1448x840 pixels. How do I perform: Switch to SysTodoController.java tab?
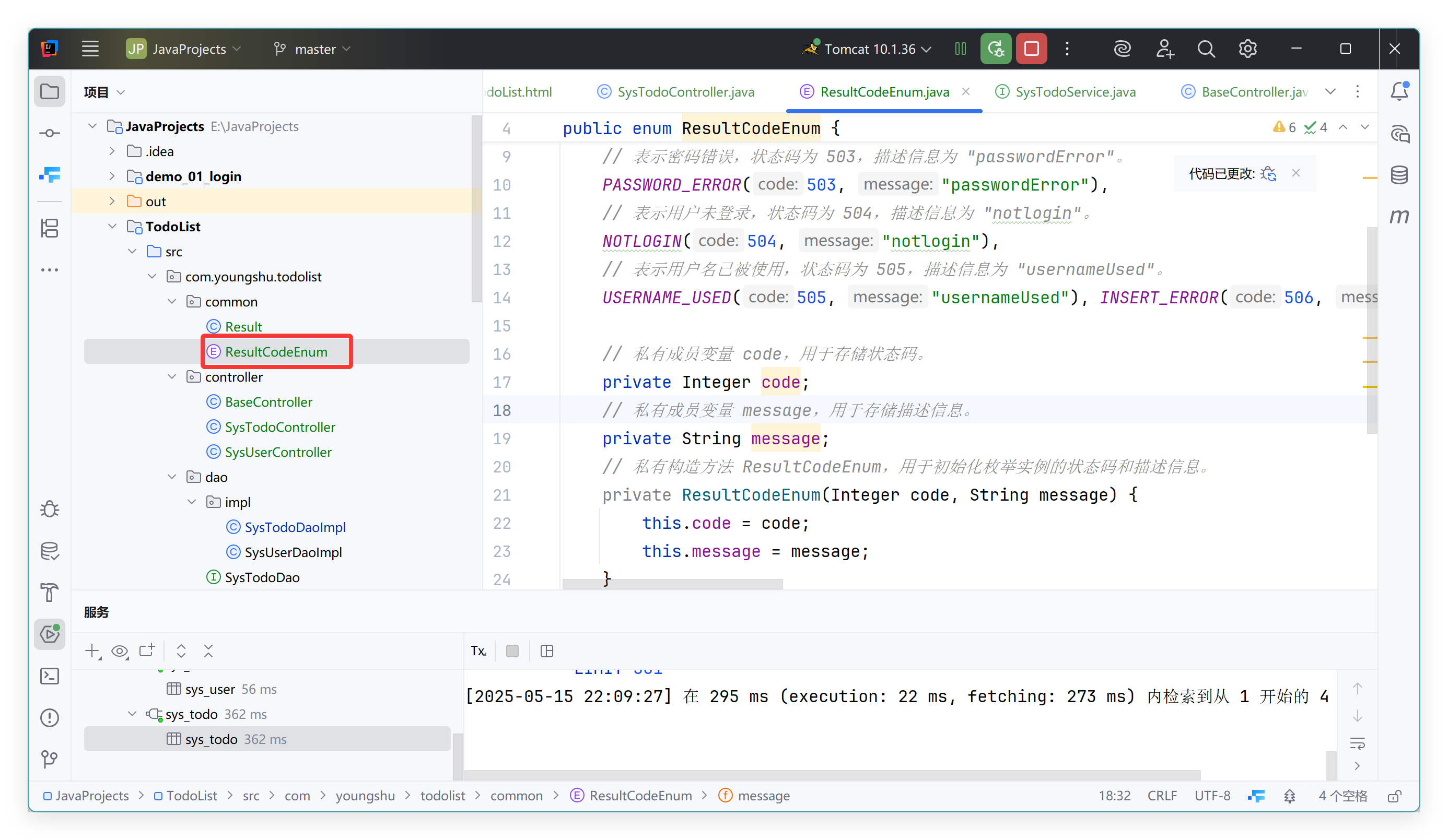pyautogui.click(x=676, y=92)
